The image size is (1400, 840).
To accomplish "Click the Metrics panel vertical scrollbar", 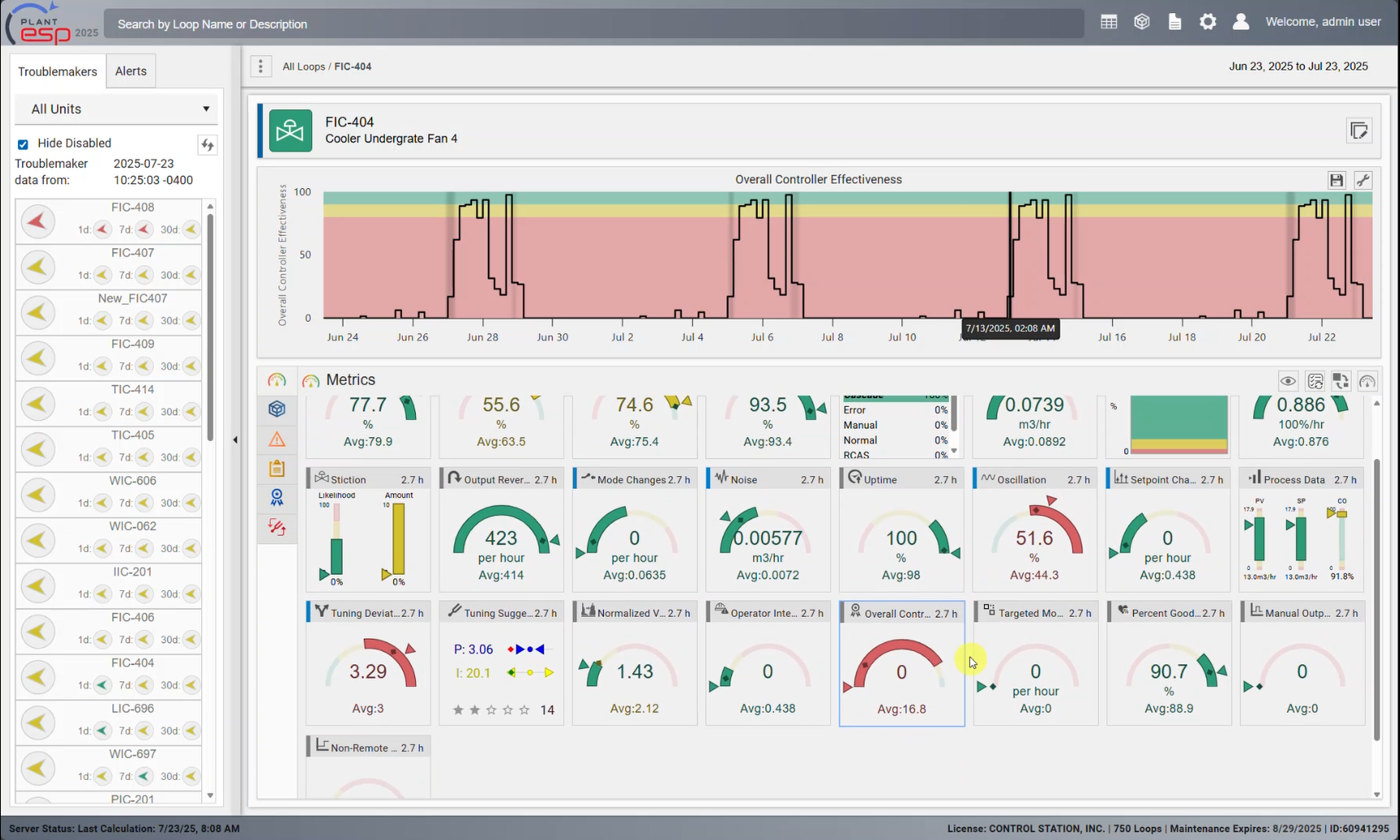I will (1376, 600).
